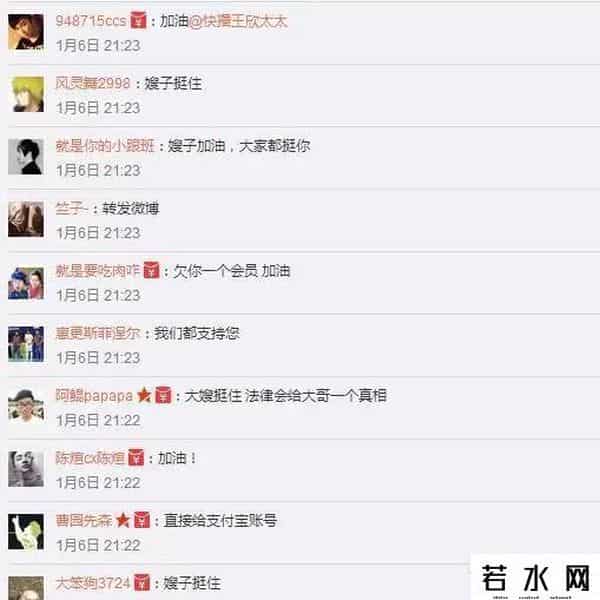The height and width of the screenshot is (600, 600).
Task: Click red envelope badge next to 大笨狗3724
Action: click(142, 582)
